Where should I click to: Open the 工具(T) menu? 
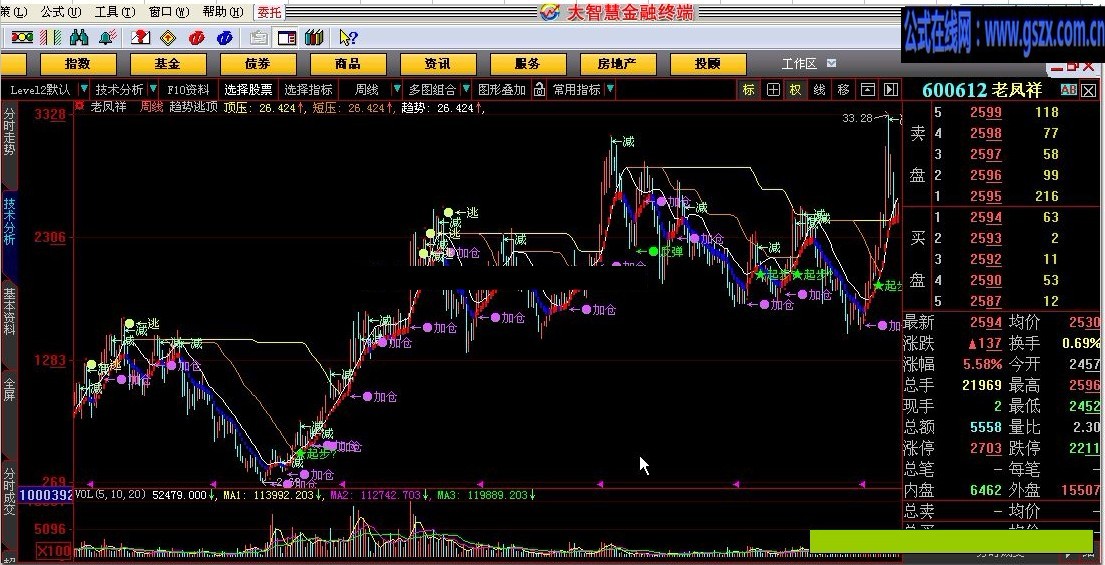click(x=115, y=12)
